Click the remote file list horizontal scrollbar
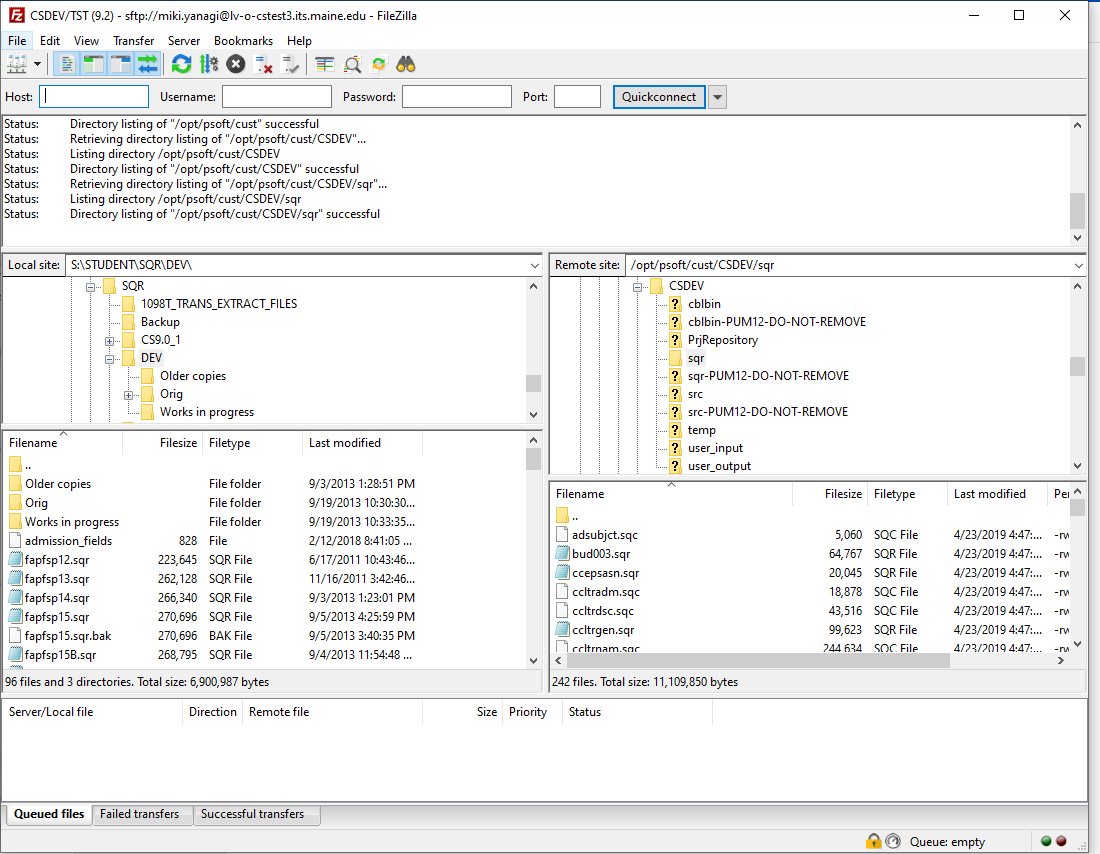This screenshot has height=854, width=1100. [x=756, y=660]
